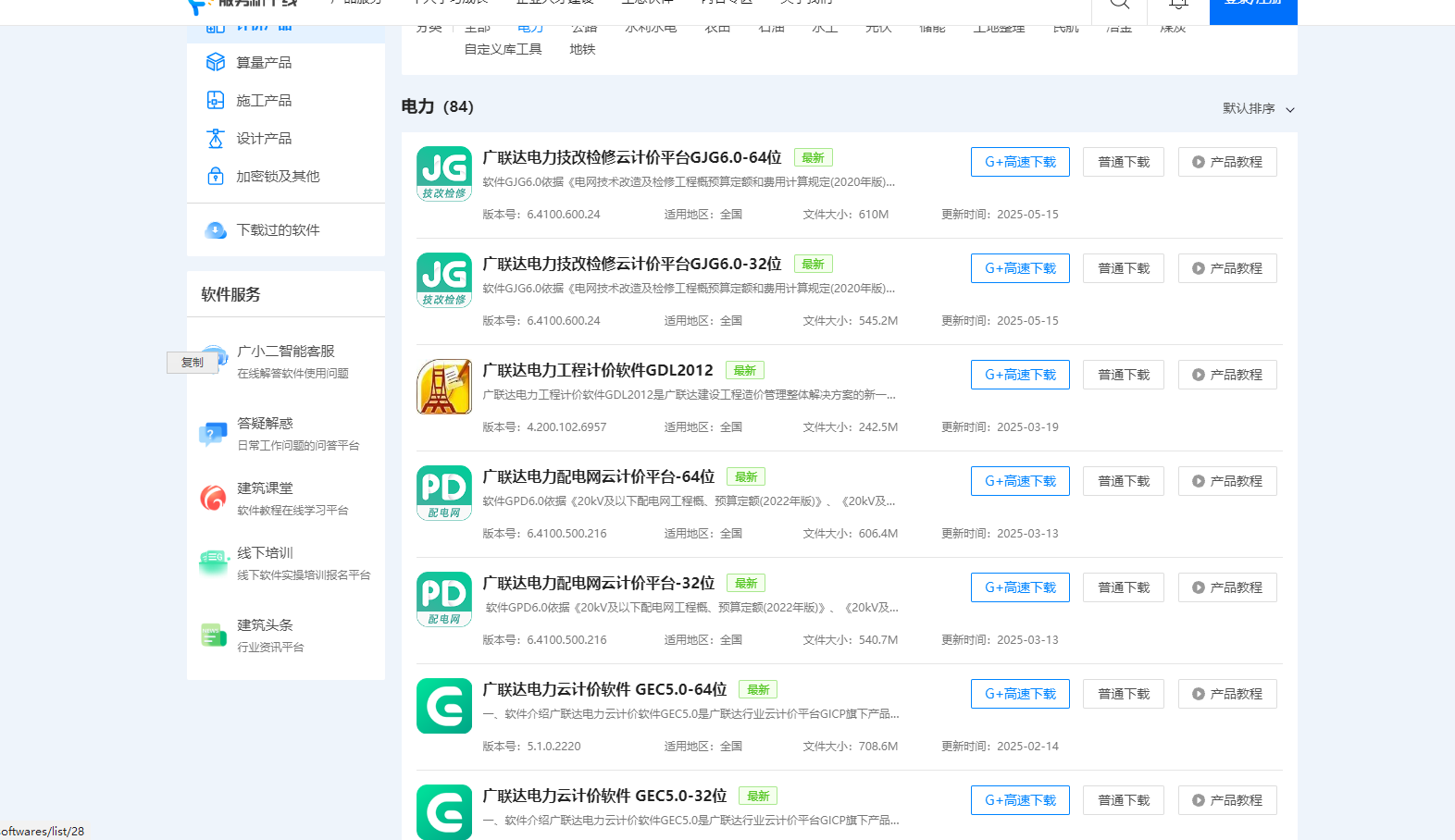
Task: Select the 地铁 category tab
Action: coord(582,49)
